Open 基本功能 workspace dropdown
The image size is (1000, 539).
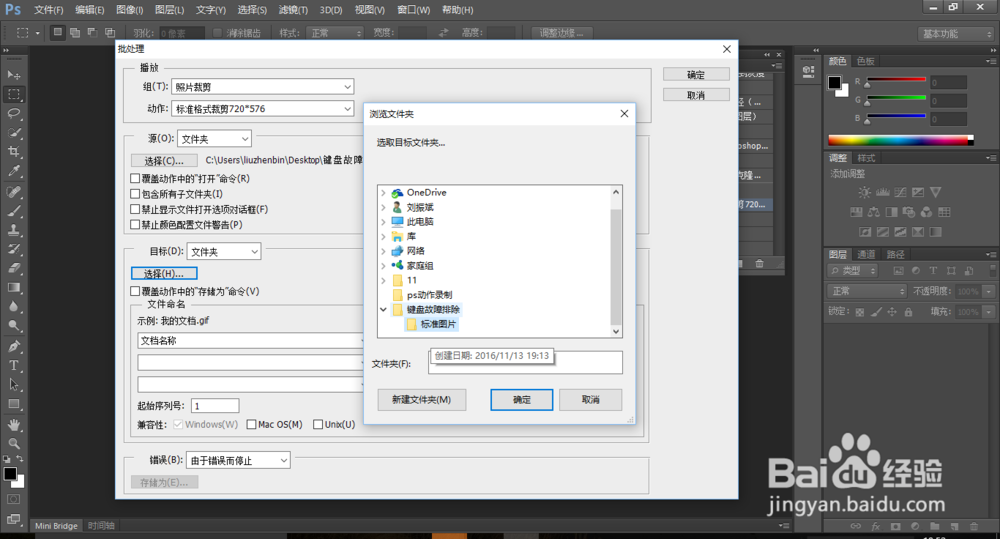[957, 34]
